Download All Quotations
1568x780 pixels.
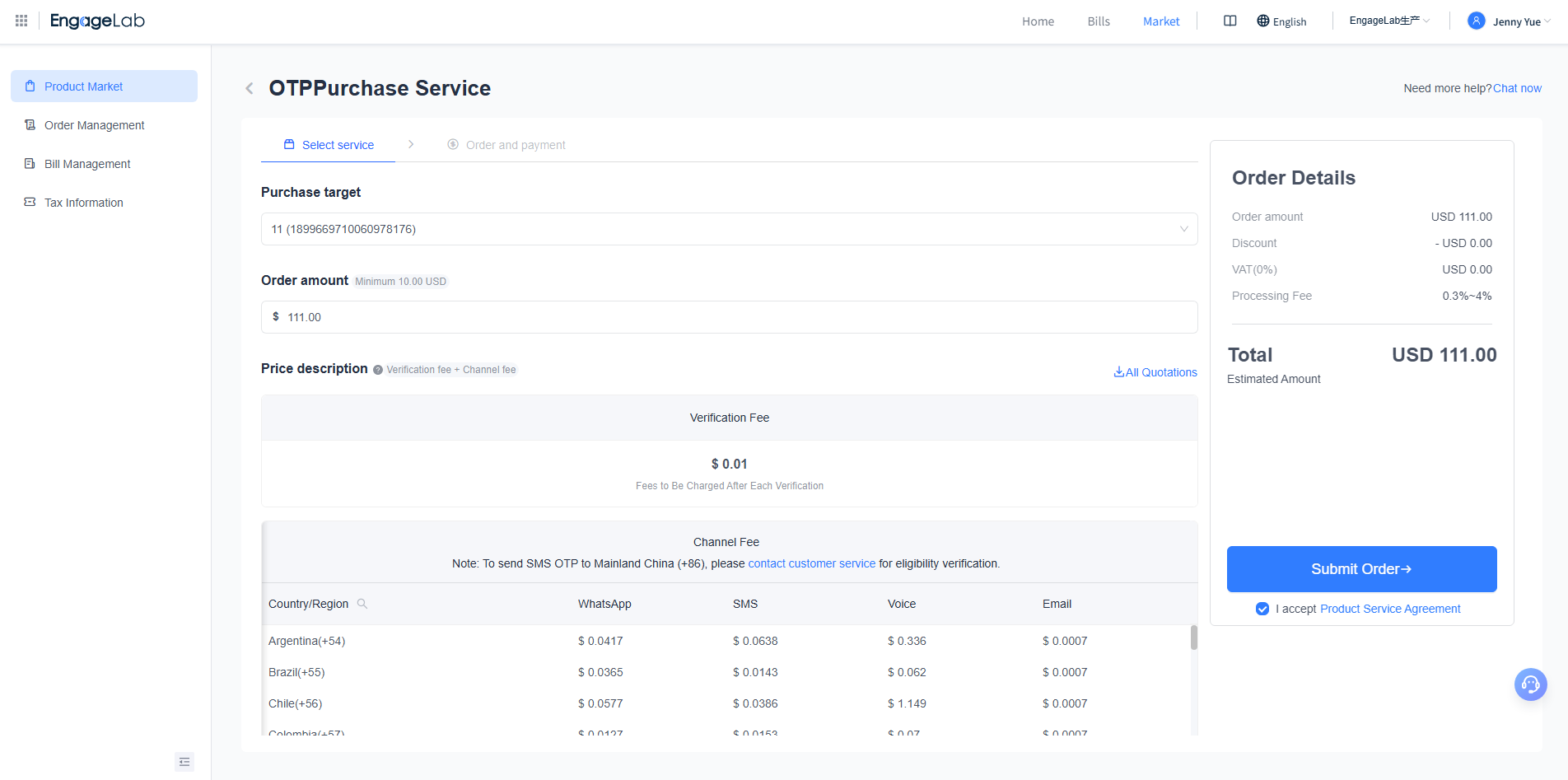coord(1155,372)
